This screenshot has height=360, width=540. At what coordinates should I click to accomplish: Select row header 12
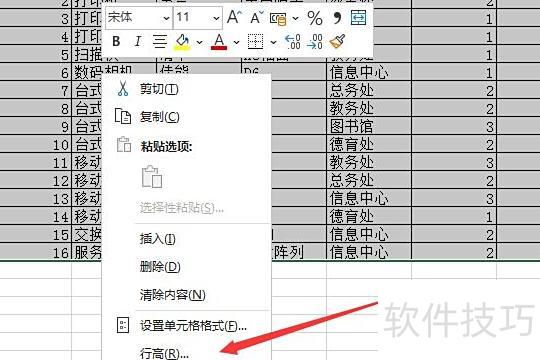pyautogui.click(x=36, y=181)
